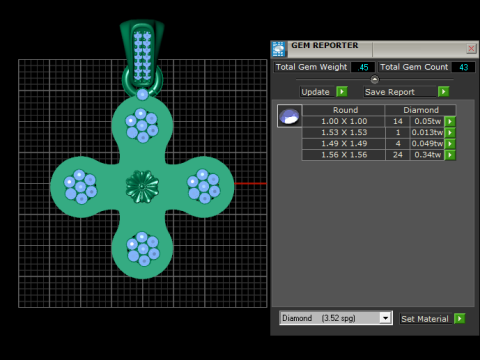Viewport: 480px width, 360px height.
Task: Click the Total Gem Weight value .45
Action: point(363,67)
